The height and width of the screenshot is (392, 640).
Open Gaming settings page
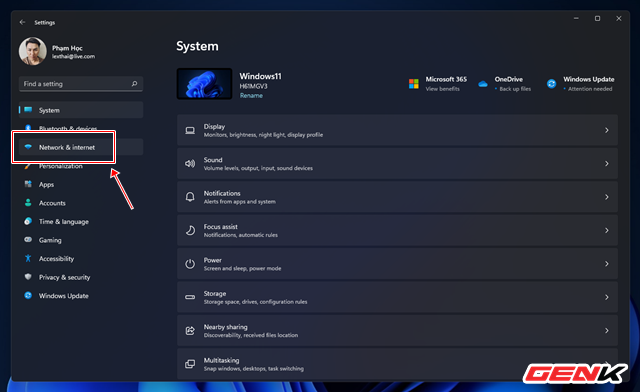coord(81,240)
